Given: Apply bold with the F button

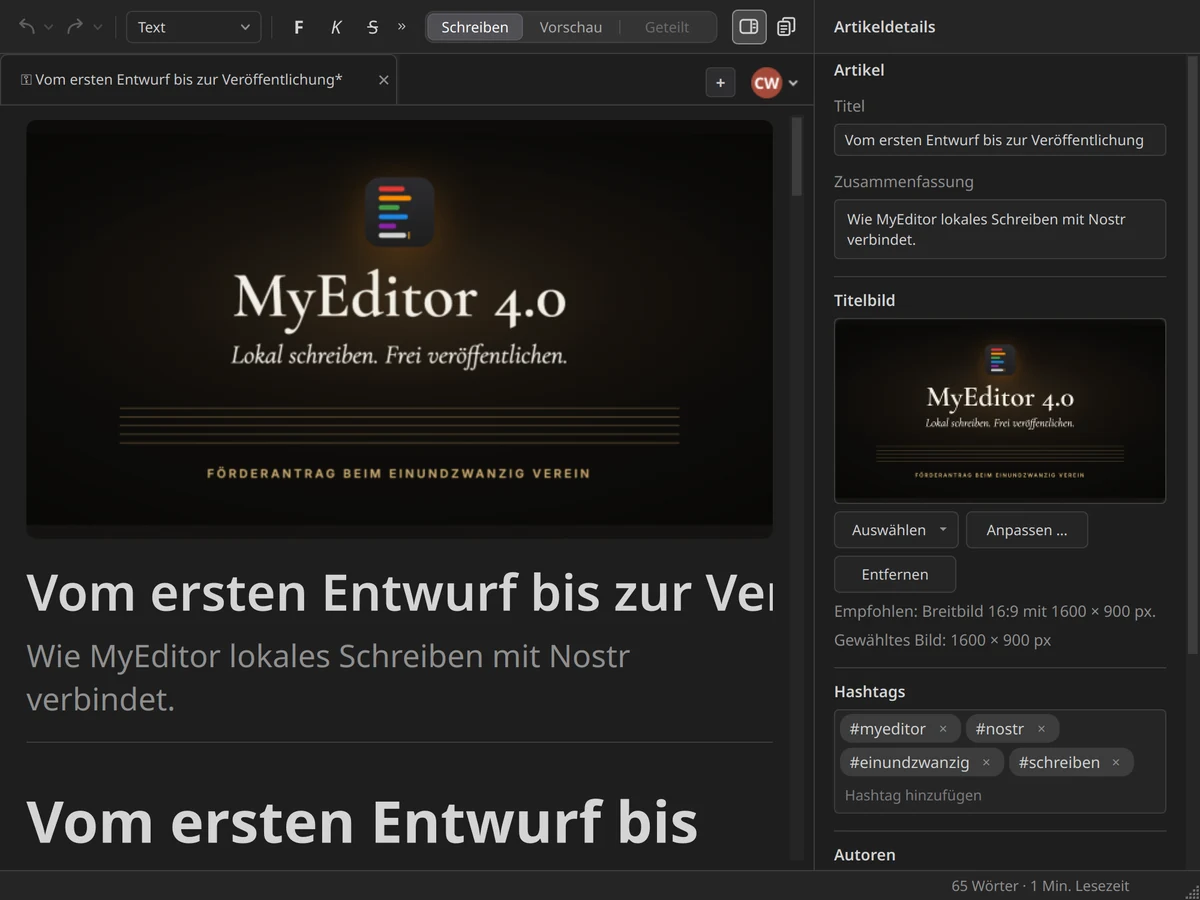Looking at the screenshot, I should [x=298, y=27].
